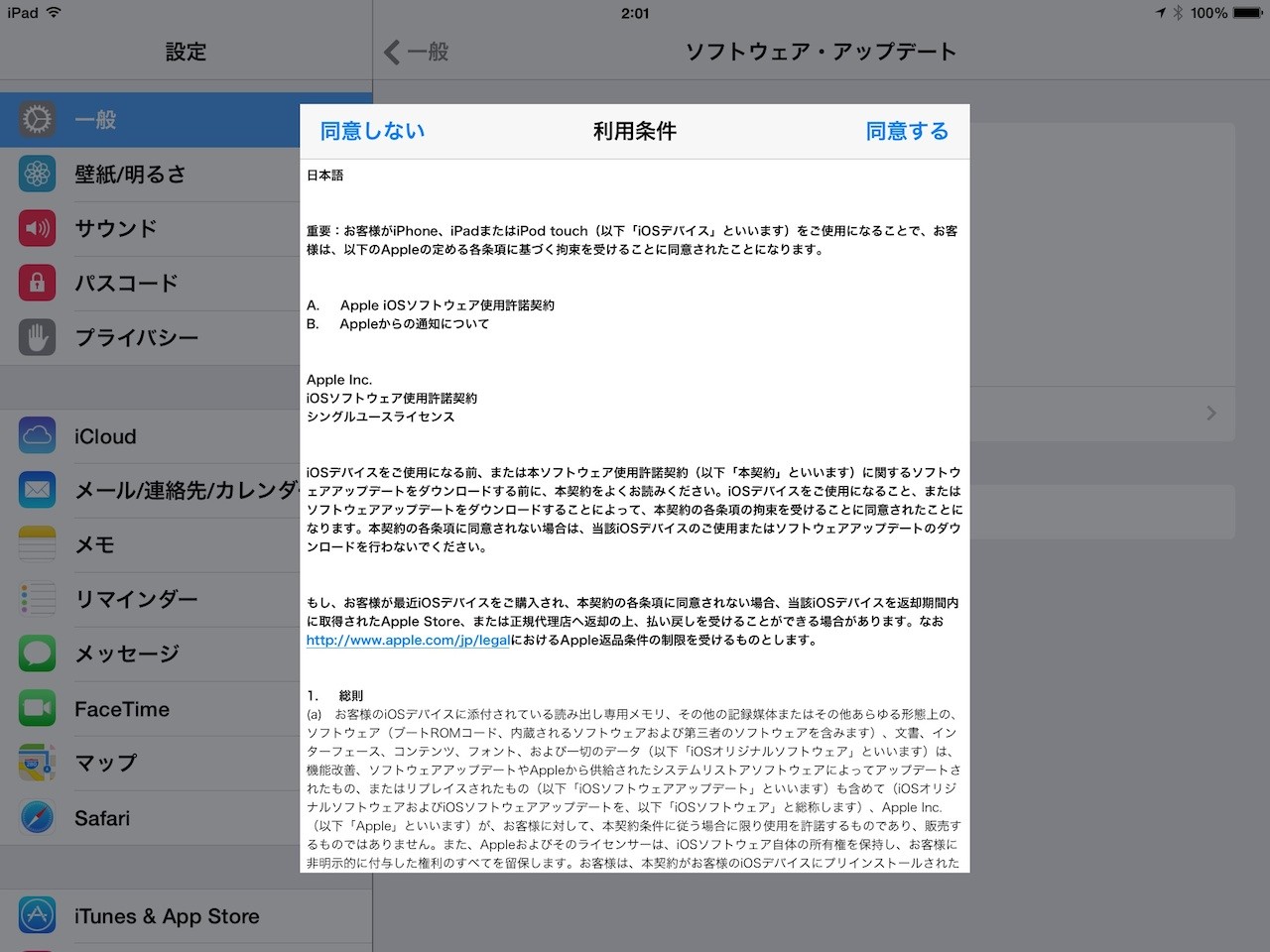Open the apple.com/jp/legal link

pyautogui.click(x=408, y=641)
